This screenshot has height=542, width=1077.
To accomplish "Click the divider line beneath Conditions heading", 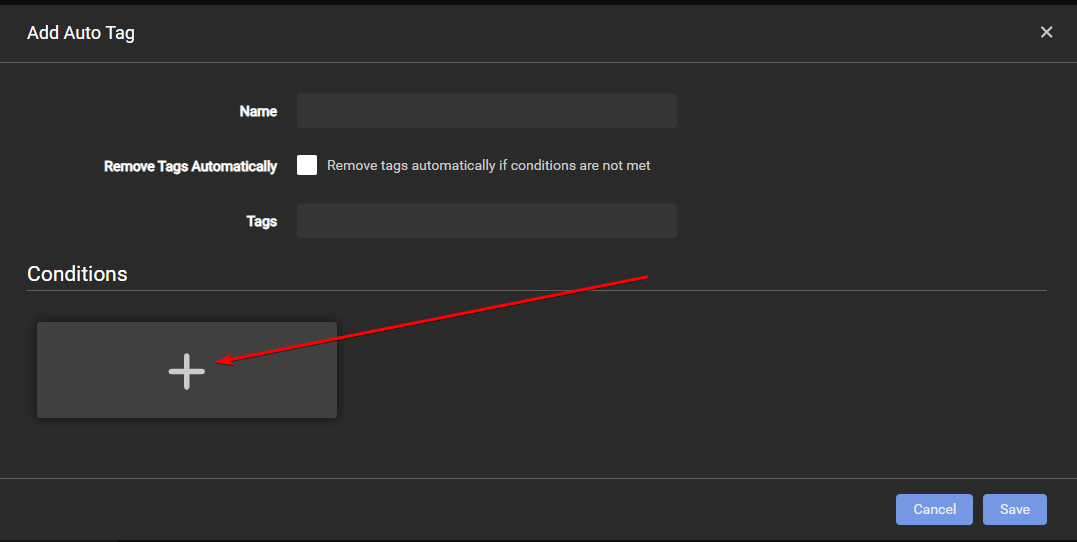I will [536, 291].
